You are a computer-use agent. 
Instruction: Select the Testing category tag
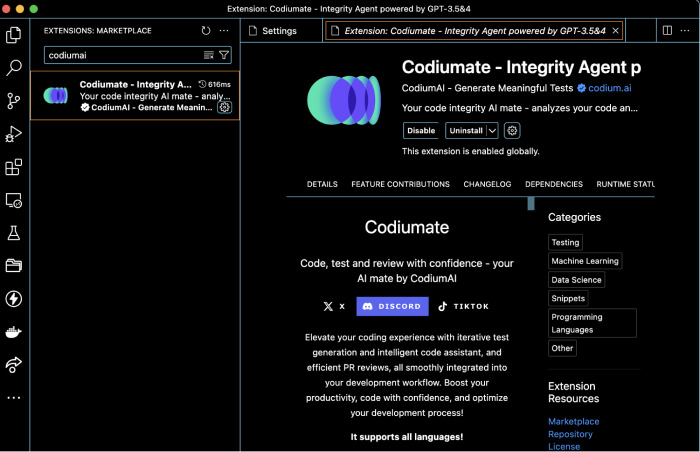[565, 242]
